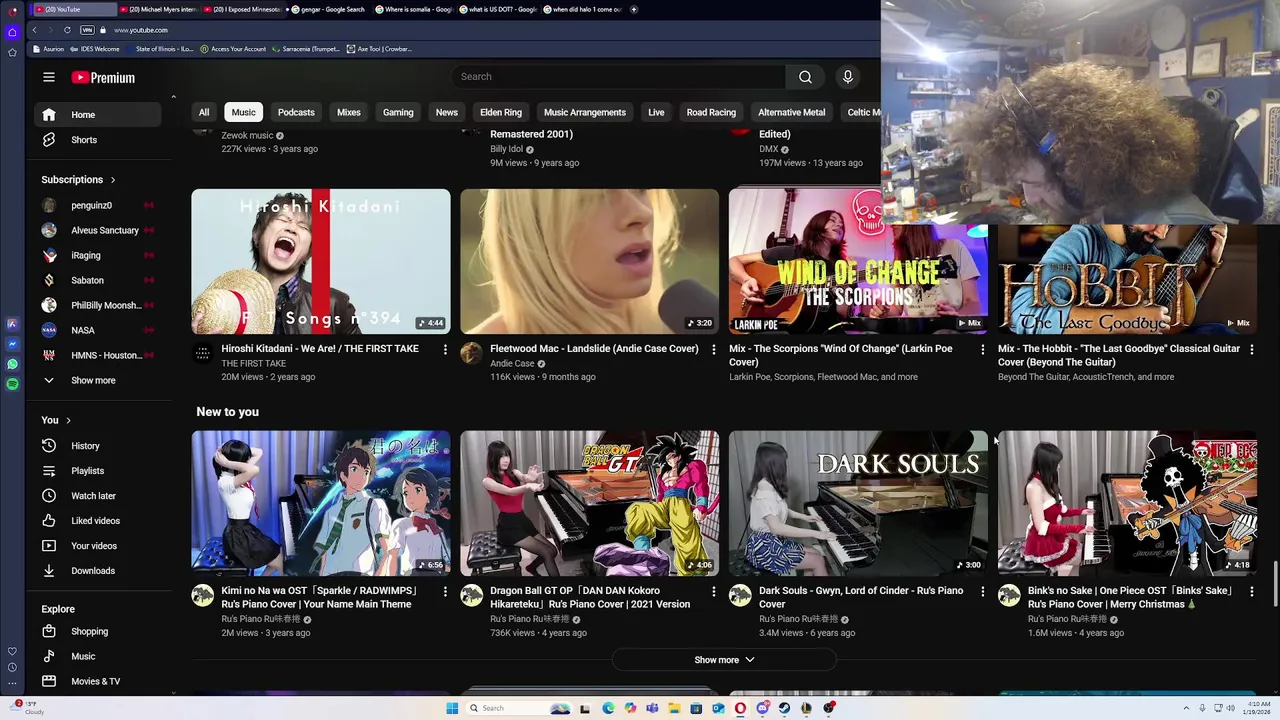Viewport: 1280px width, 720px height.
Task: Open Steam from the taskbar
Action: pos(784,708)
